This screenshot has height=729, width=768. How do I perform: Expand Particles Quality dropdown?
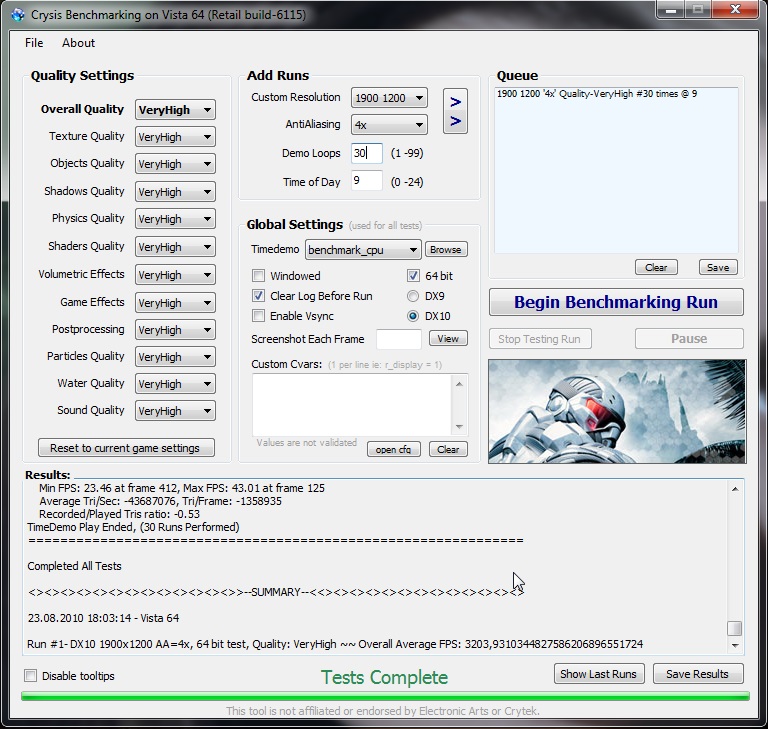[x=175, y=357]
